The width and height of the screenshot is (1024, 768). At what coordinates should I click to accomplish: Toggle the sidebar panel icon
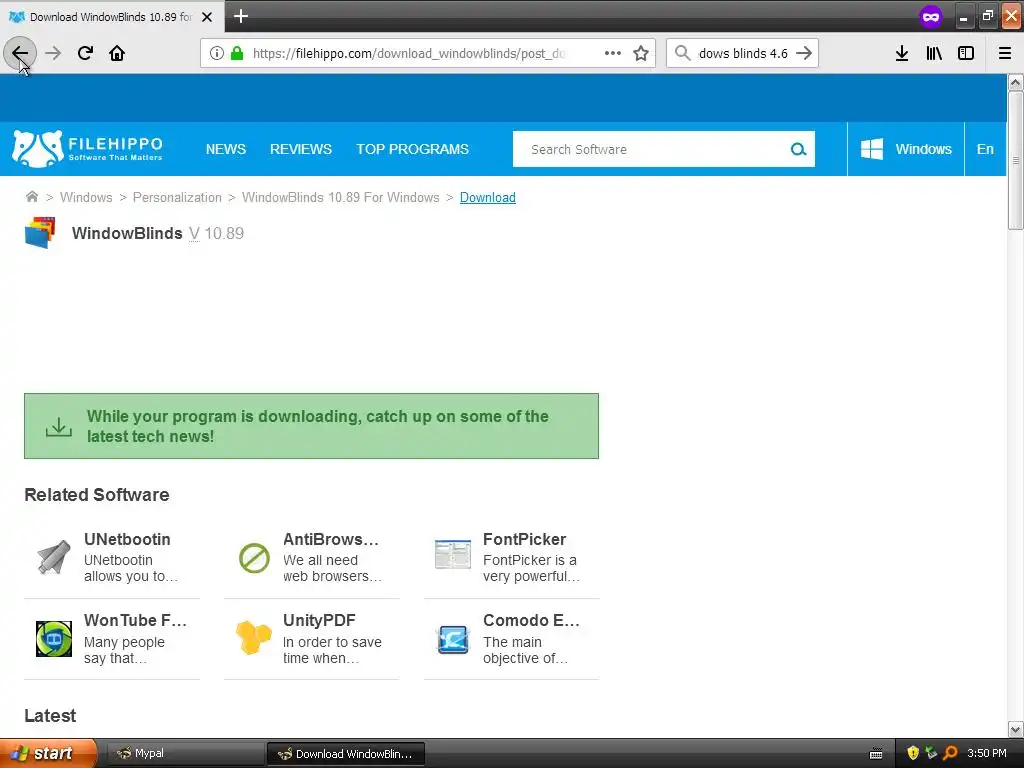click(966, 53)
